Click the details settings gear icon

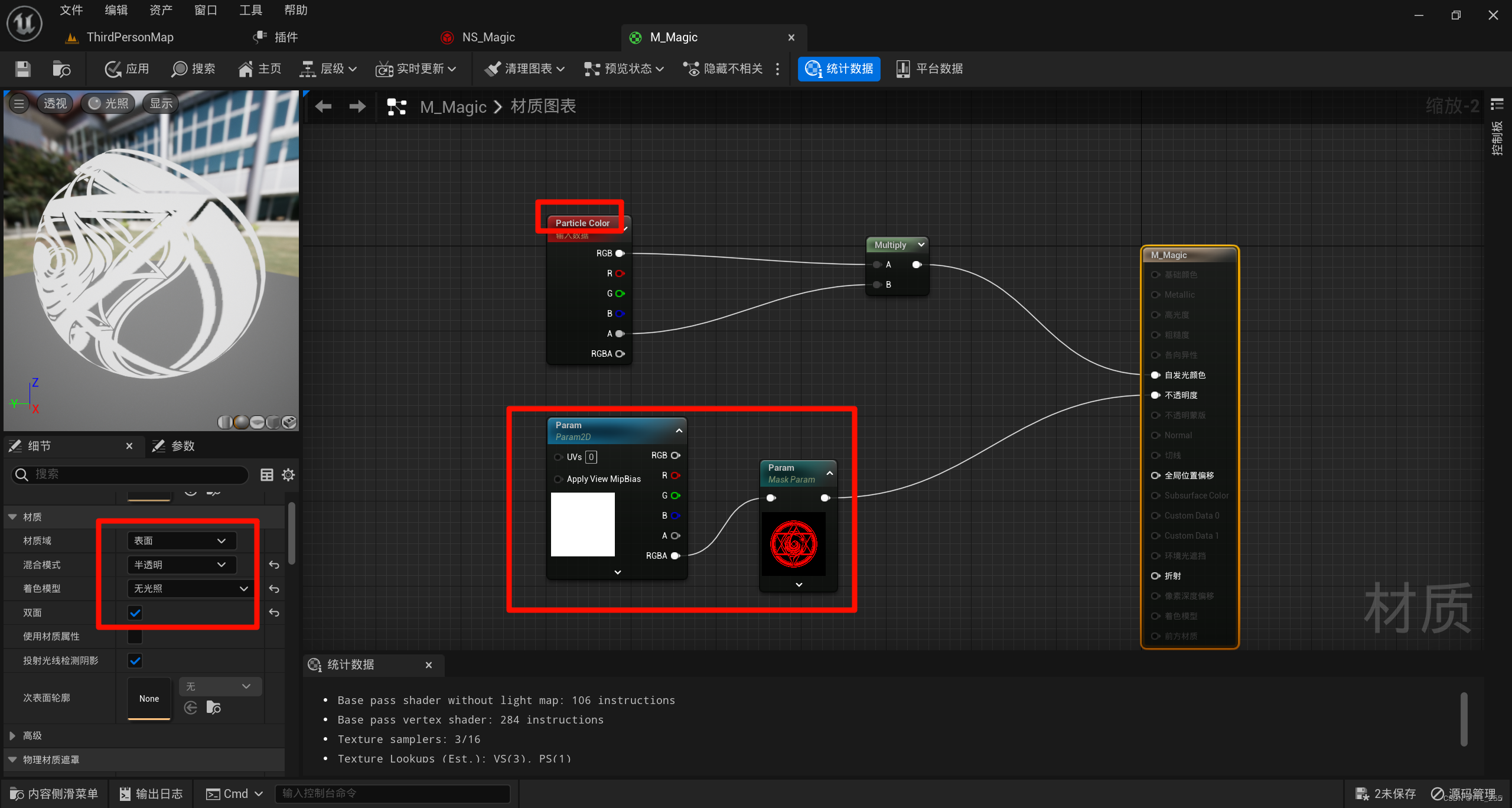[x=288, y=475]
